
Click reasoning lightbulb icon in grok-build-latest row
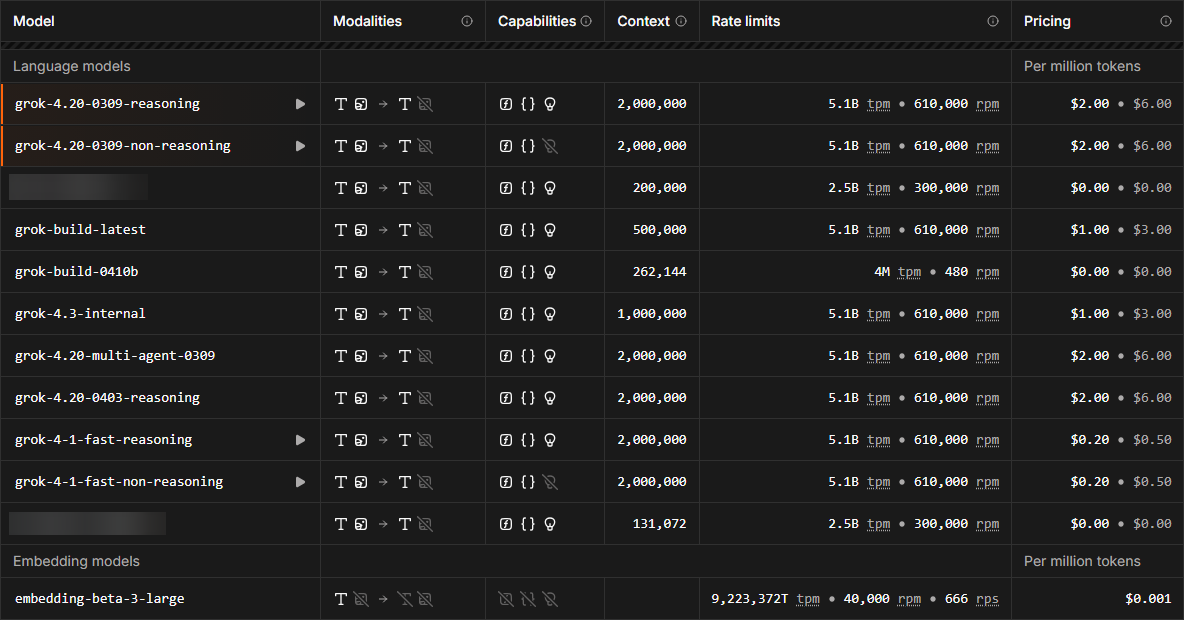pos(550,230)
